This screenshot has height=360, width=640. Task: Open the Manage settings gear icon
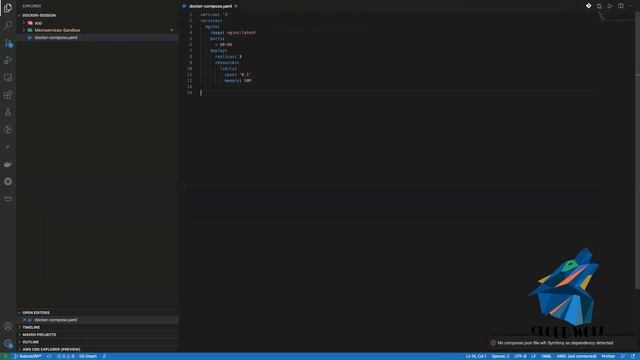point(8,344)
